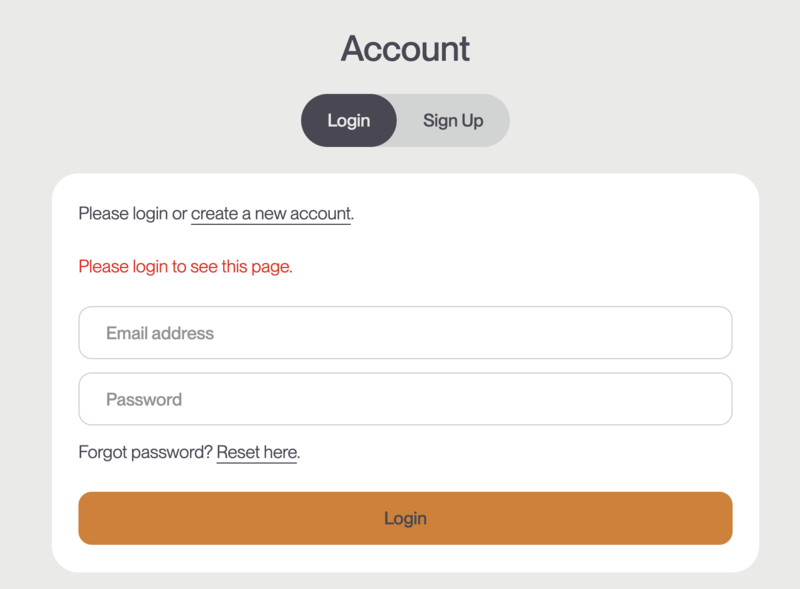
Task: Switch to the Sign Up tab
Action: 453,121
